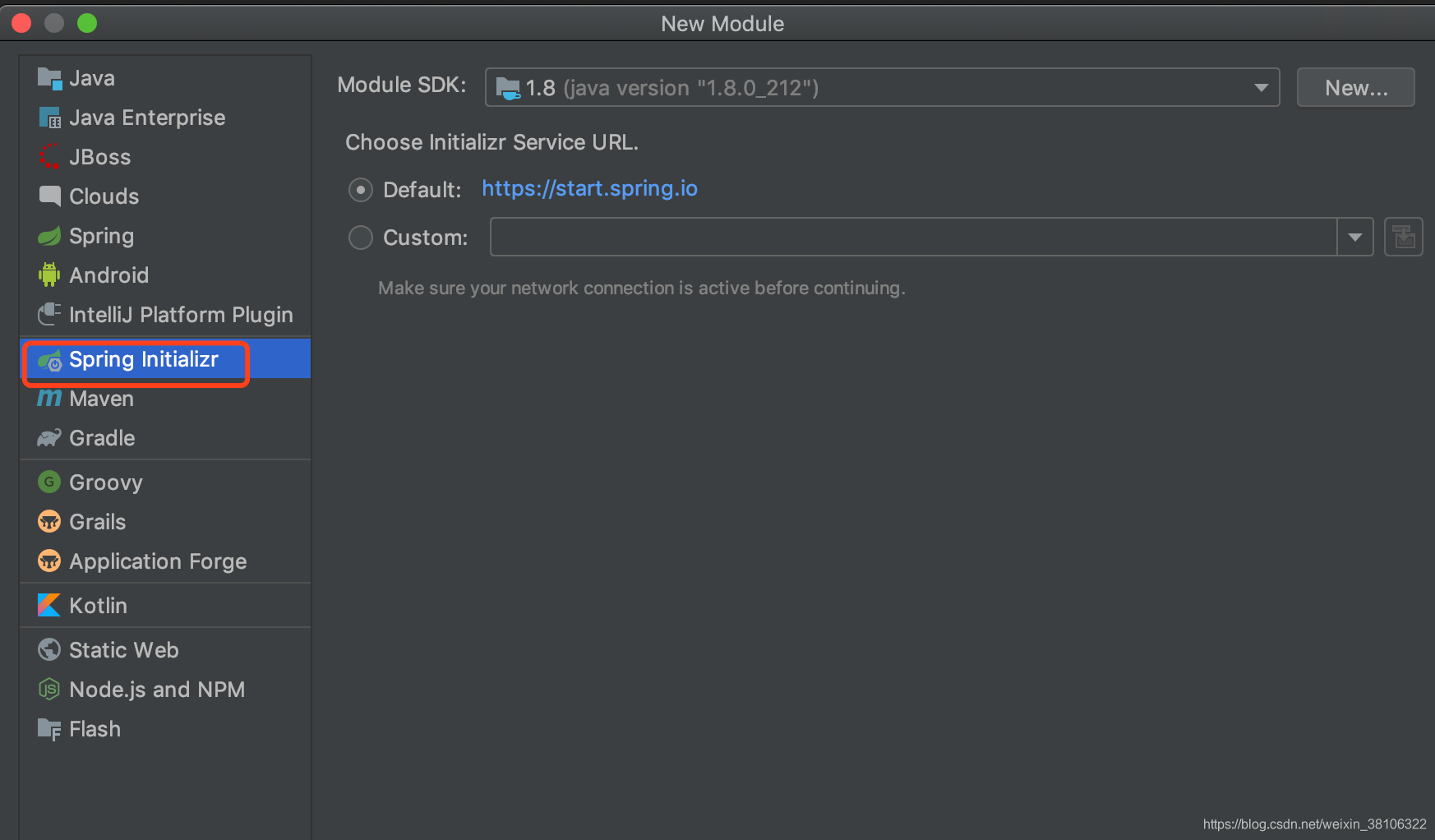1435x840 pixels.
Task: Click the SDK folder icon in combo box
Action: [508, 88]
